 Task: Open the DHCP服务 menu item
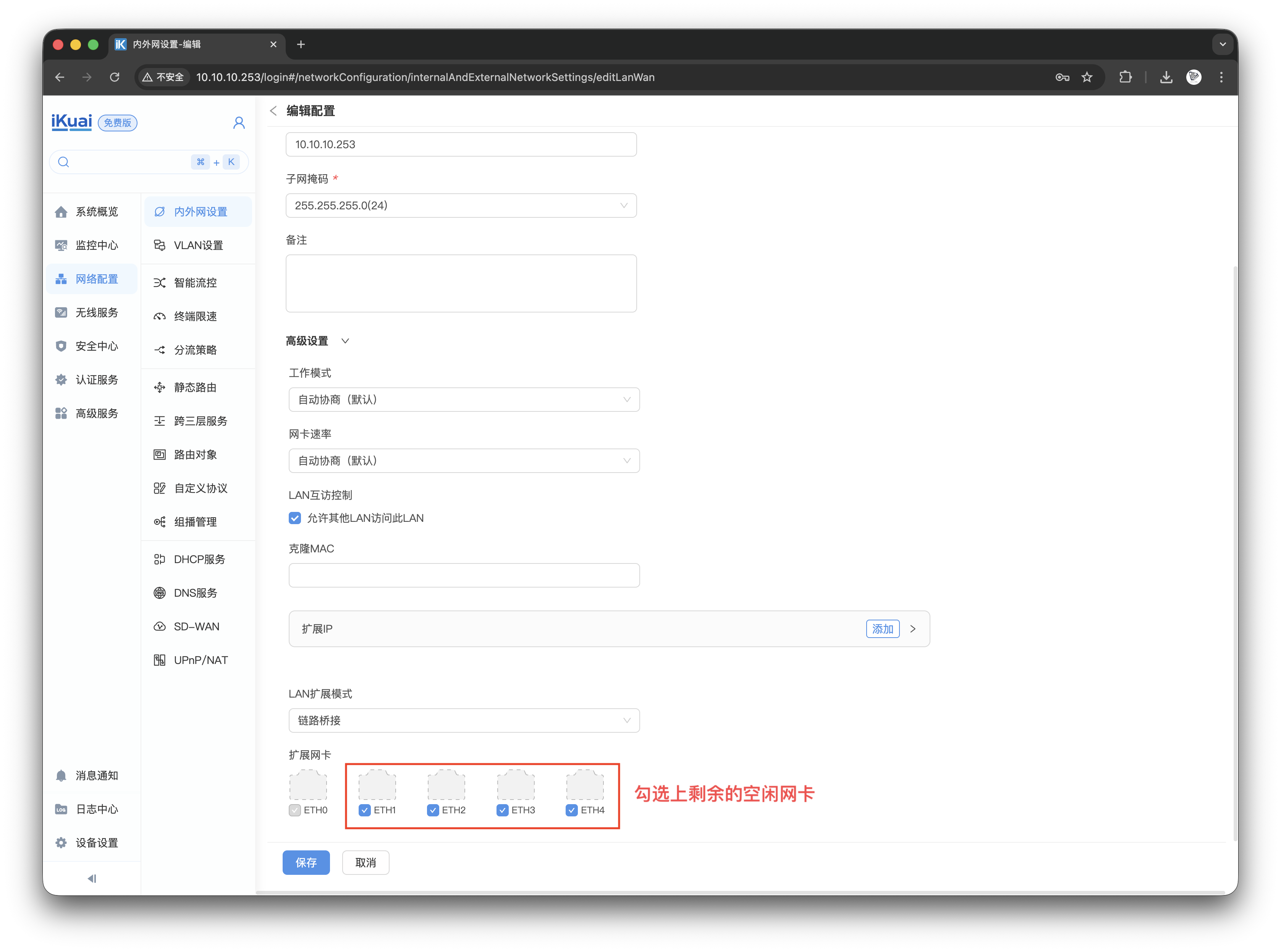coord(199,559)
